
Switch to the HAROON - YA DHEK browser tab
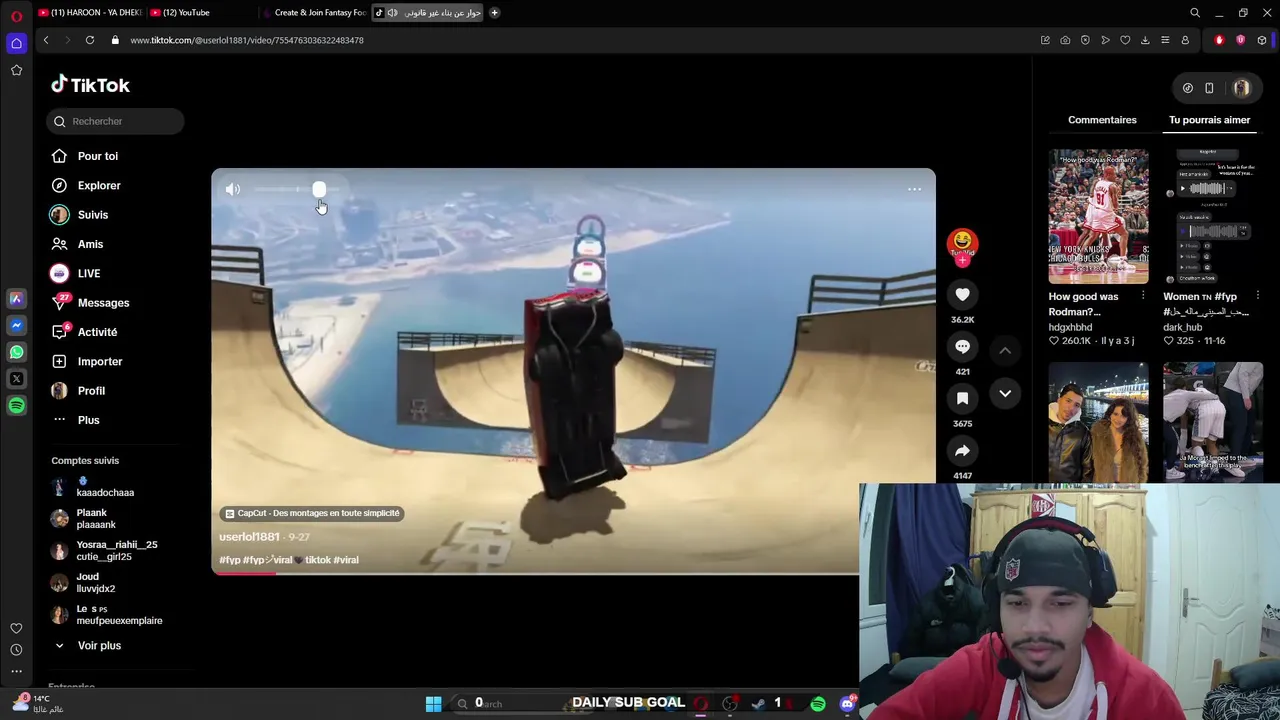(89, 13)
